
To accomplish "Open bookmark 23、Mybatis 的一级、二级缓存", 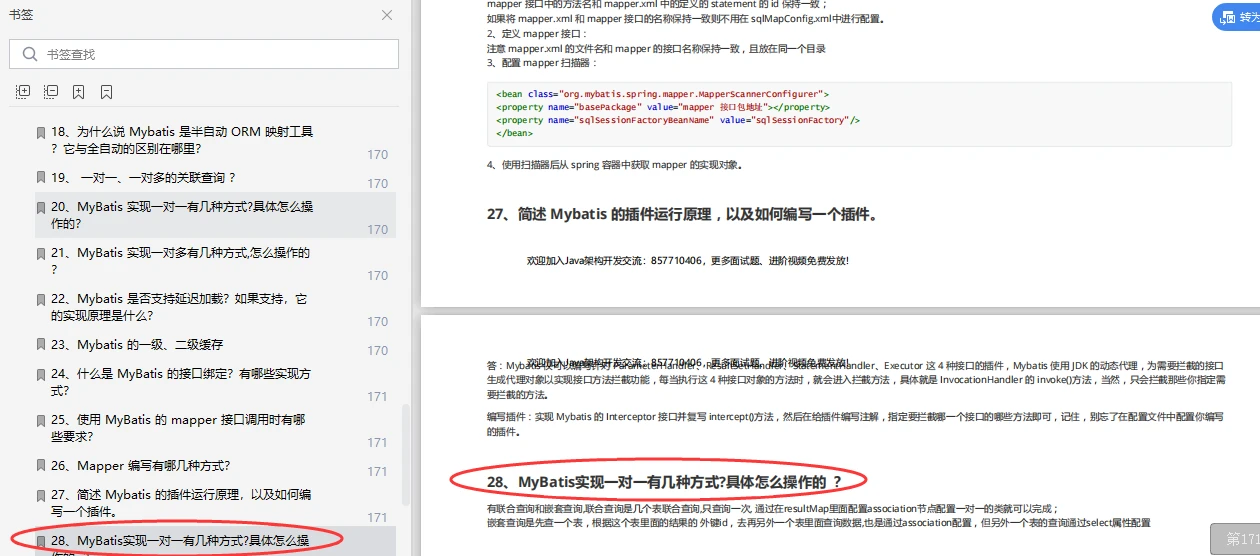I will [x=137, y=344].
